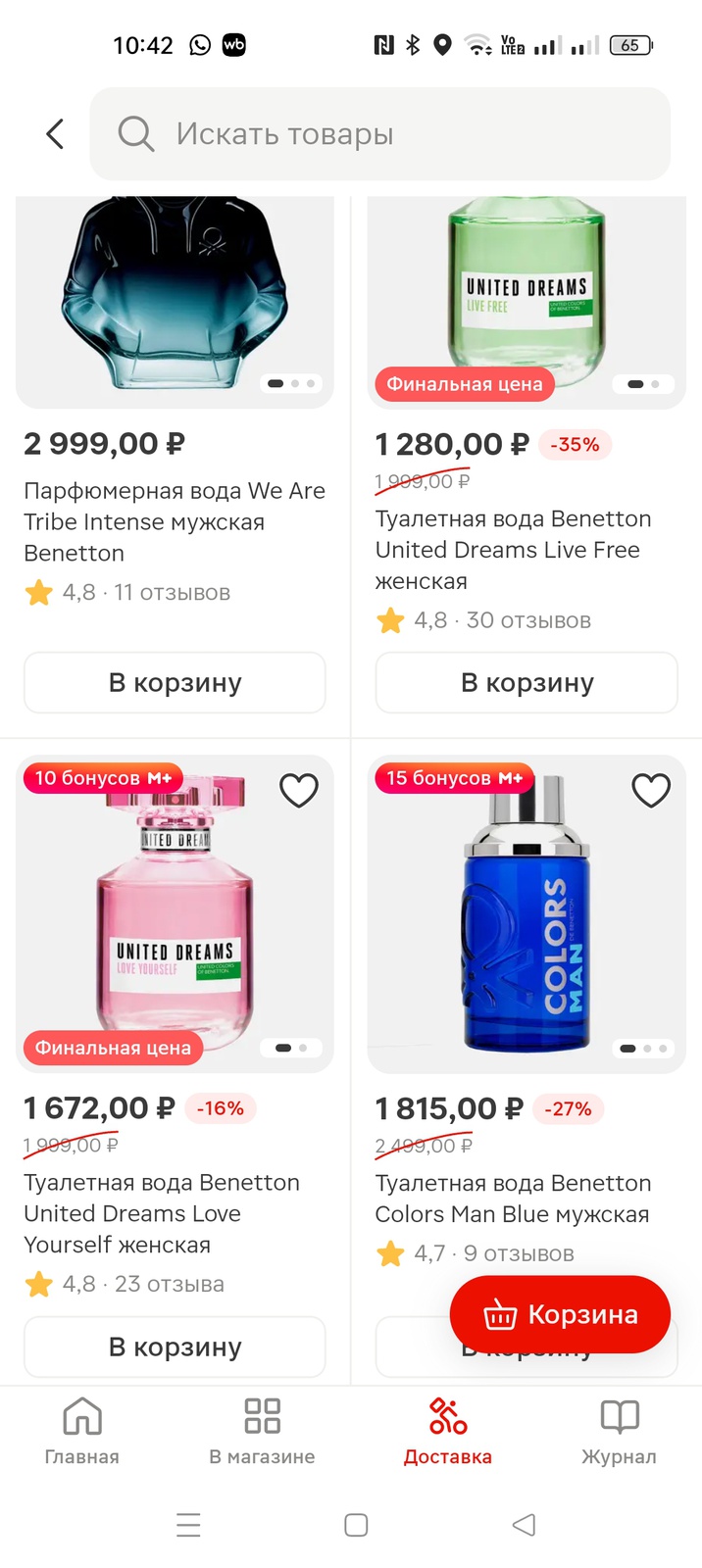Go to the Главная home tab
The width and height of the screenshot is (702, 1568).
tap(82, 1432)
